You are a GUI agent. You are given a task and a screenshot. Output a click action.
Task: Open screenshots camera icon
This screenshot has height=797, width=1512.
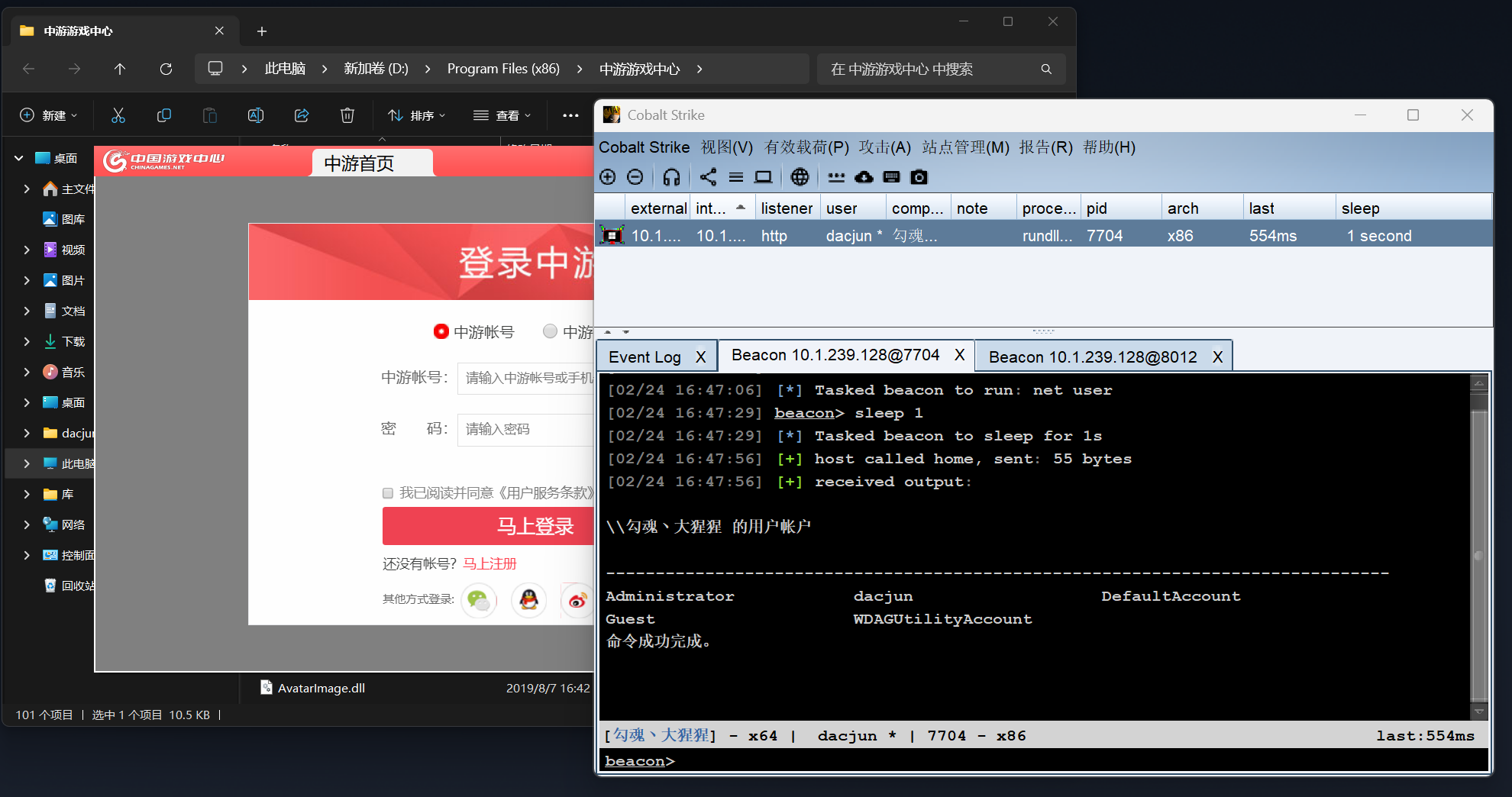[x=919, y=177]
